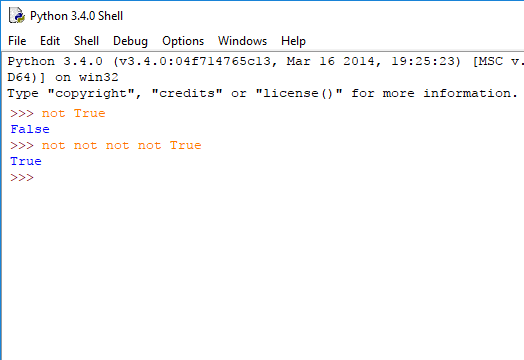The width and height of the screenshot is (524, 360).
Task: Click the Python IDLE icon in title bar
Action: (17, 16)
